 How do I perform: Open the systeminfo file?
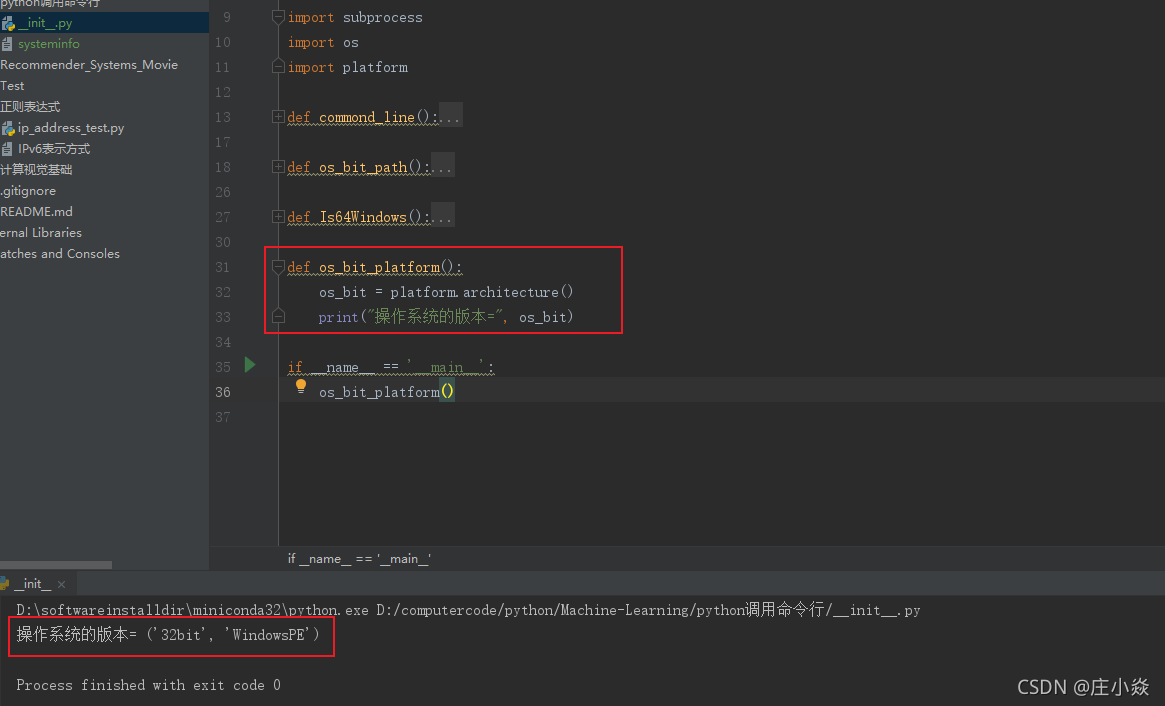[48, 44]
